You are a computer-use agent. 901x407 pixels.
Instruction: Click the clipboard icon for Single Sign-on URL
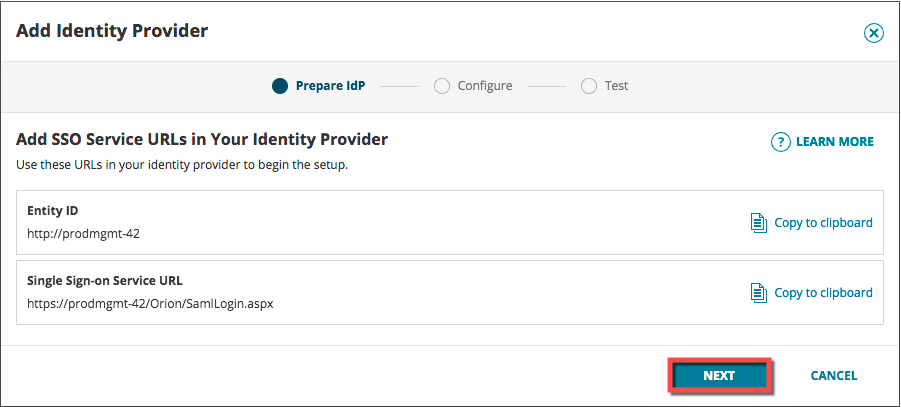click(x=759, y=293)
